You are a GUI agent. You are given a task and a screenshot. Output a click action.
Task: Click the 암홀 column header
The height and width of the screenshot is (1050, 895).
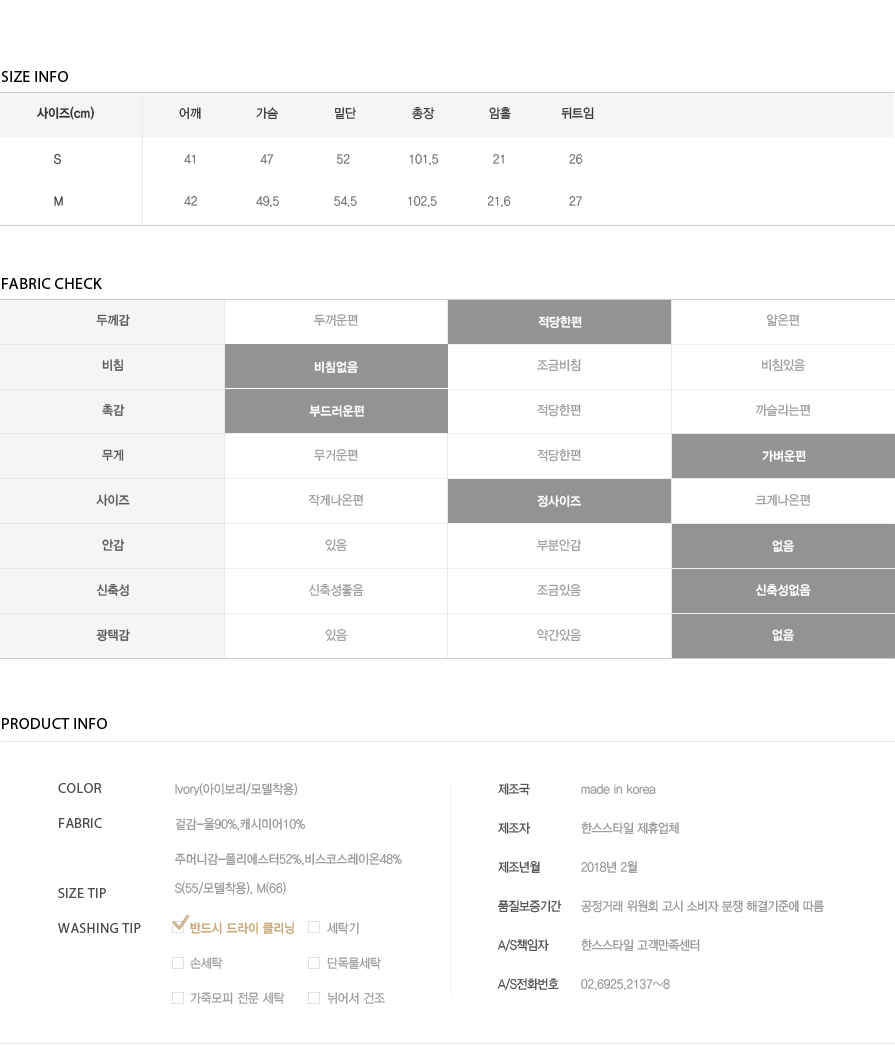pos(500,113)
